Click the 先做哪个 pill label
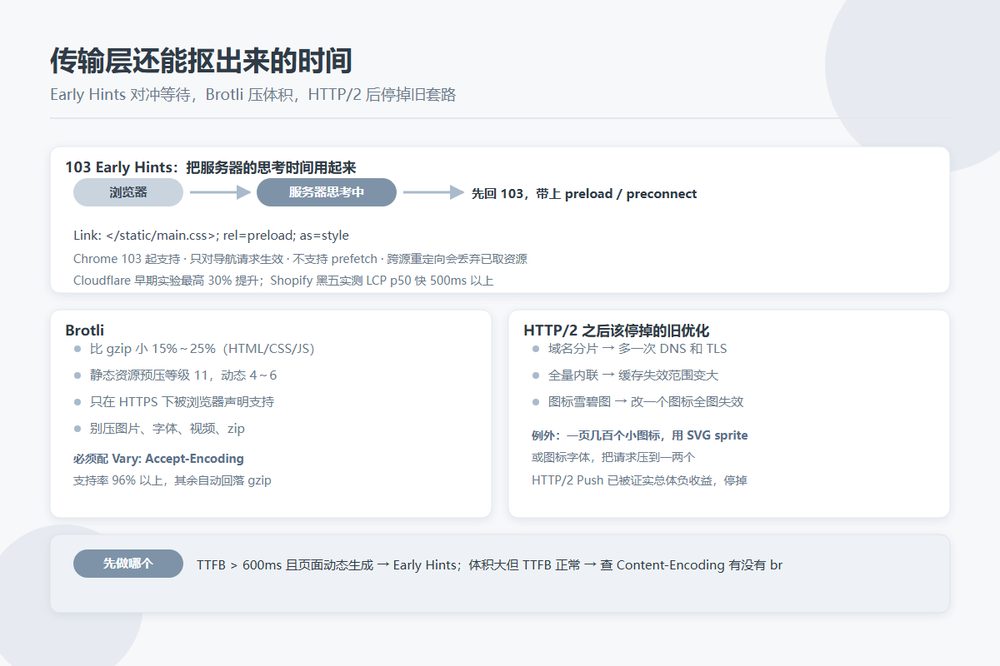1000x666 pixels. pos(128,563)
